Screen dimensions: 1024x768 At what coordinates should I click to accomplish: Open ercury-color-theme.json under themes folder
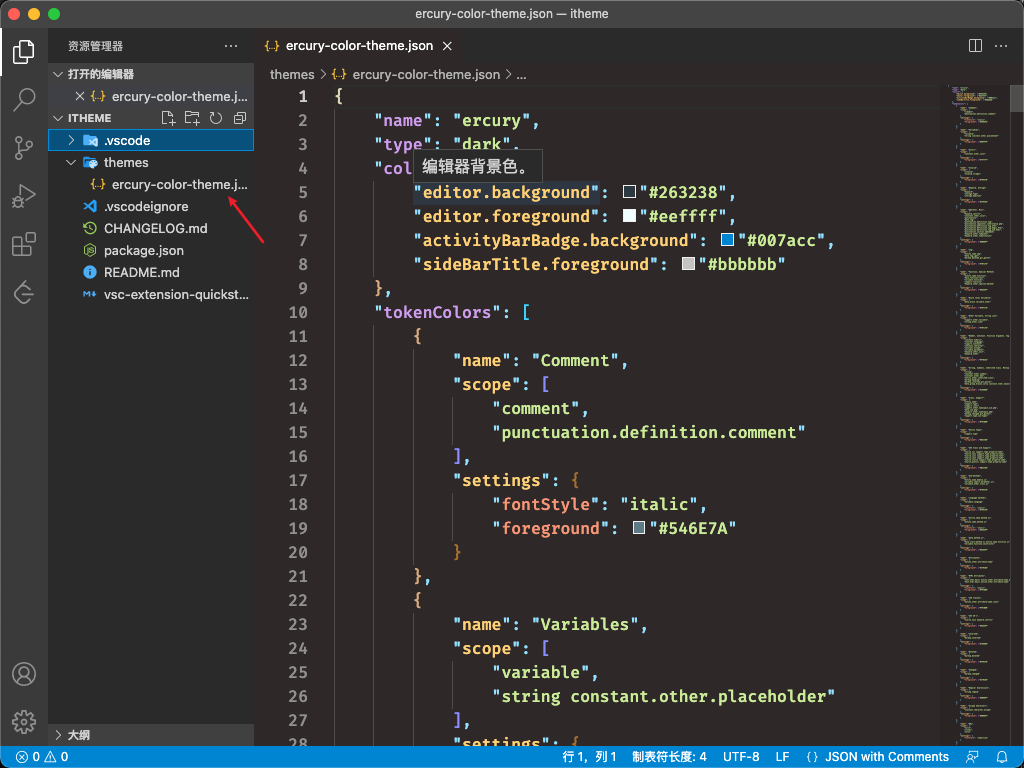tap(151, 185)
